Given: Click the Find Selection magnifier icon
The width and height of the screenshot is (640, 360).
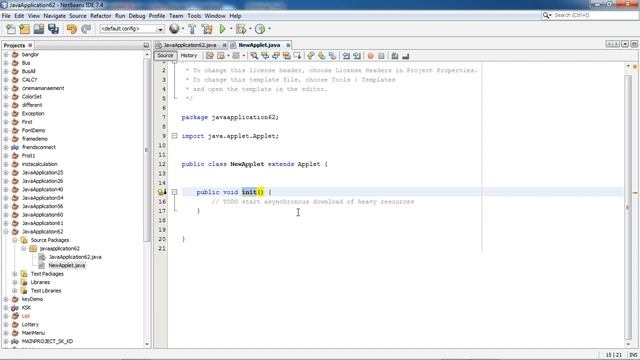Looking at the screenshot, I should (x=254, y=56).
